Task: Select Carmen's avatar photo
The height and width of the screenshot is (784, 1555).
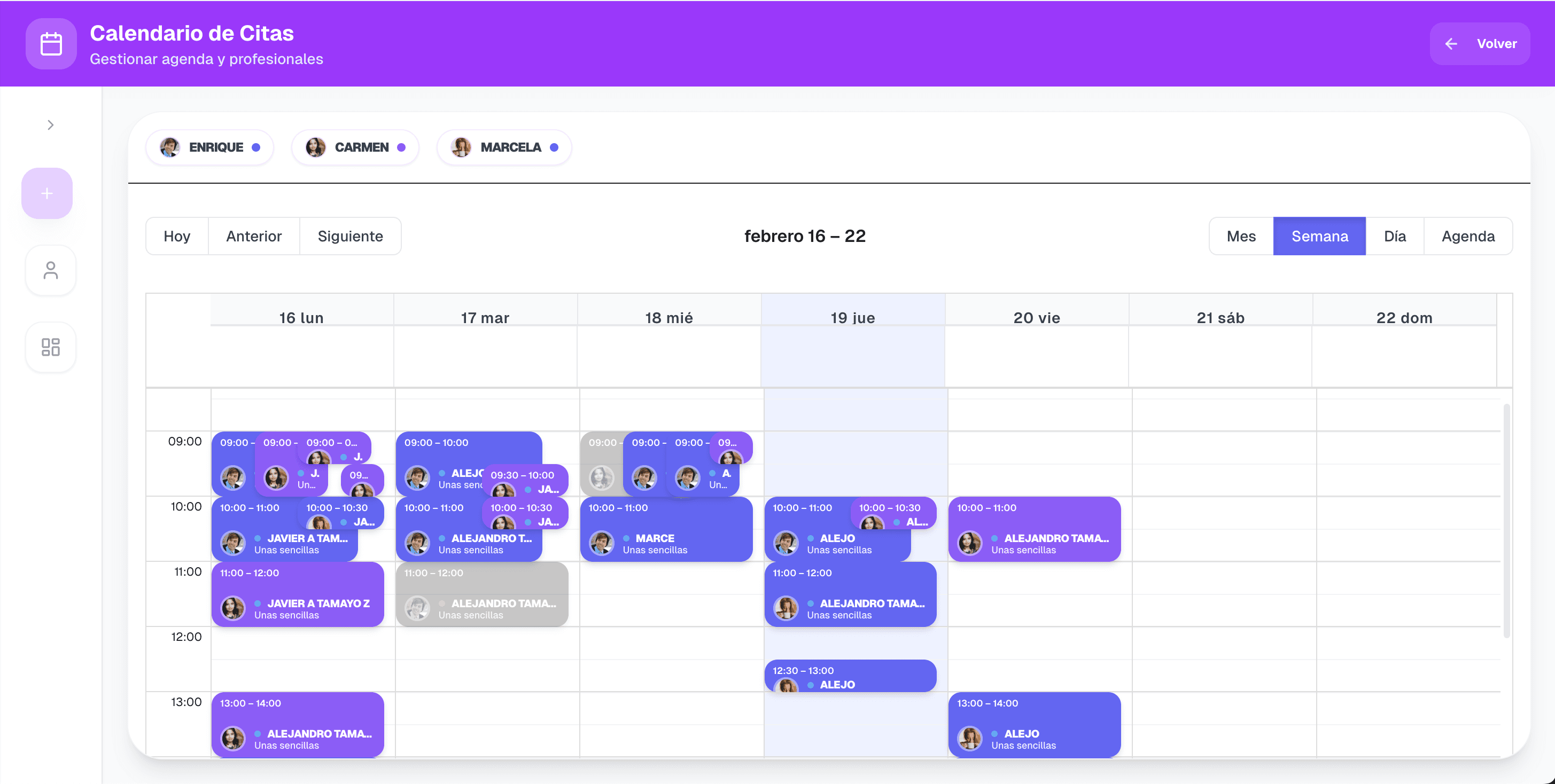Action: point(315,146)
